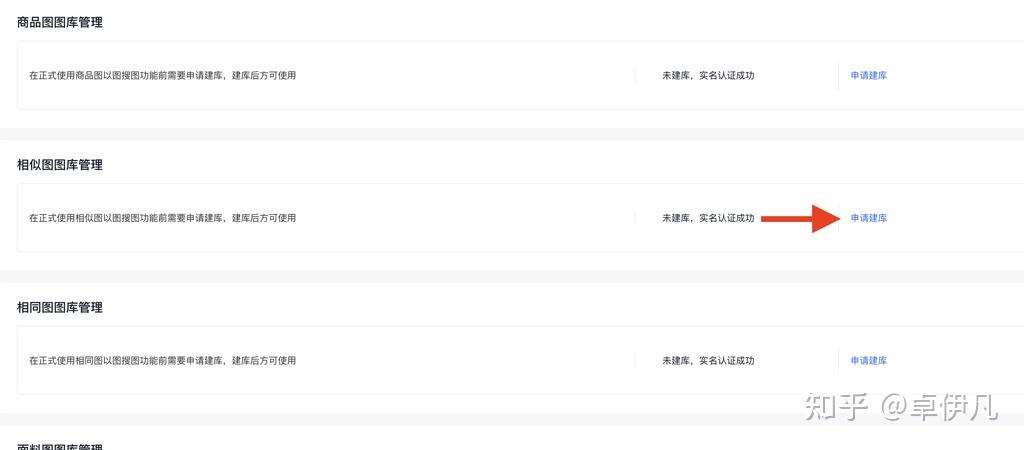
Task: Select the 相似图图库管理 section heading
Action: click(60, 165)
